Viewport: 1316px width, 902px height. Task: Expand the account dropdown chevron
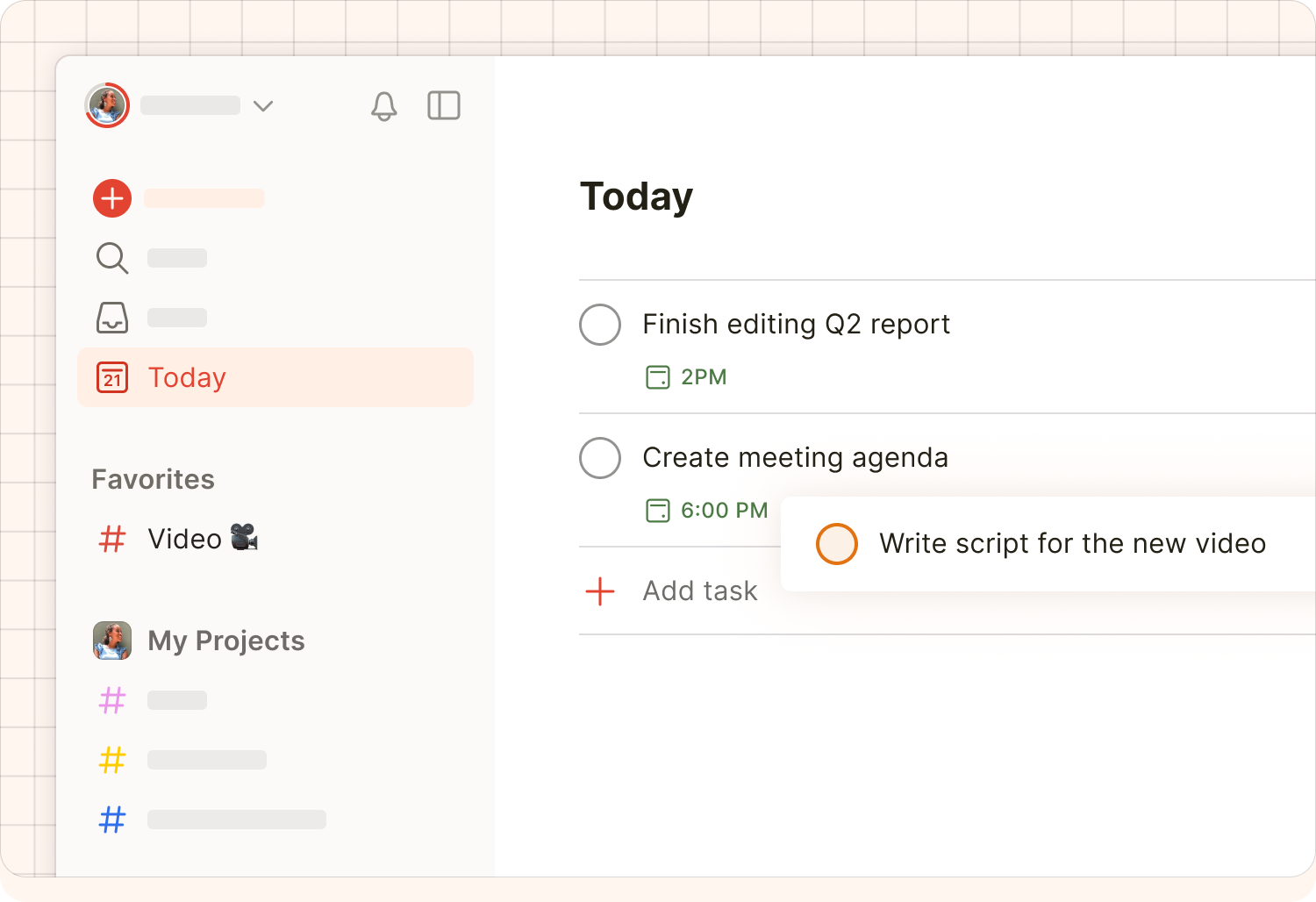click(263, 106)
